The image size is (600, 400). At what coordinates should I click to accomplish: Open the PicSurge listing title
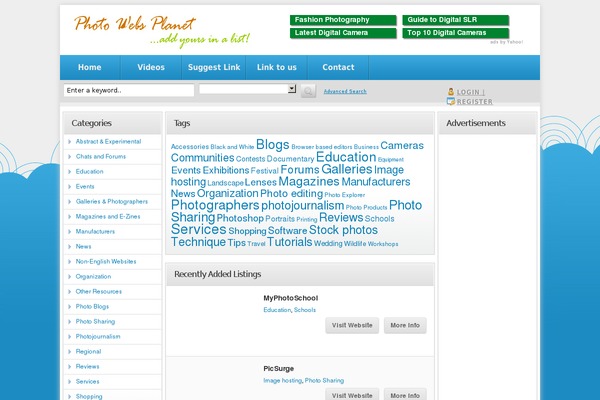[x=279, y=369]
